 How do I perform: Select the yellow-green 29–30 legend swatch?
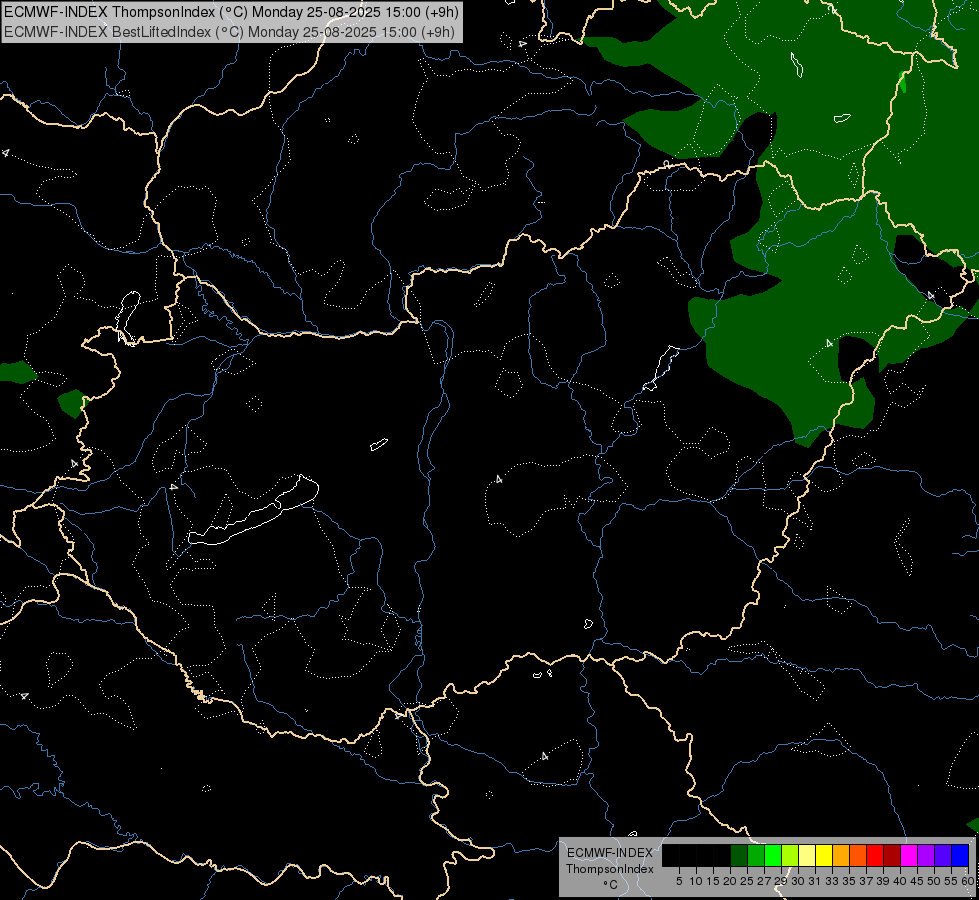coord(790,855)
